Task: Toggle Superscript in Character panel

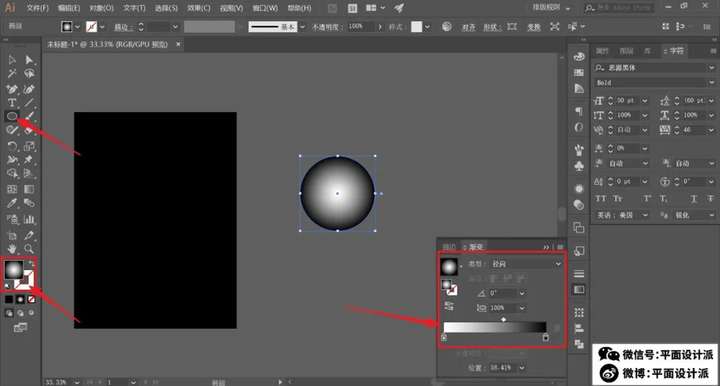Action: pos(647,199)
